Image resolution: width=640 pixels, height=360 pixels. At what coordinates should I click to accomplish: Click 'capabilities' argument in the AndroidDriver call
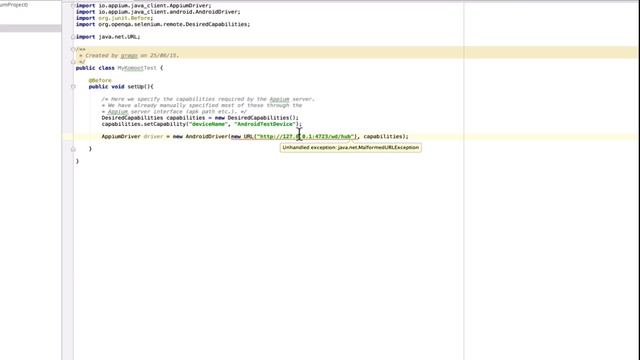coord(382,136)
